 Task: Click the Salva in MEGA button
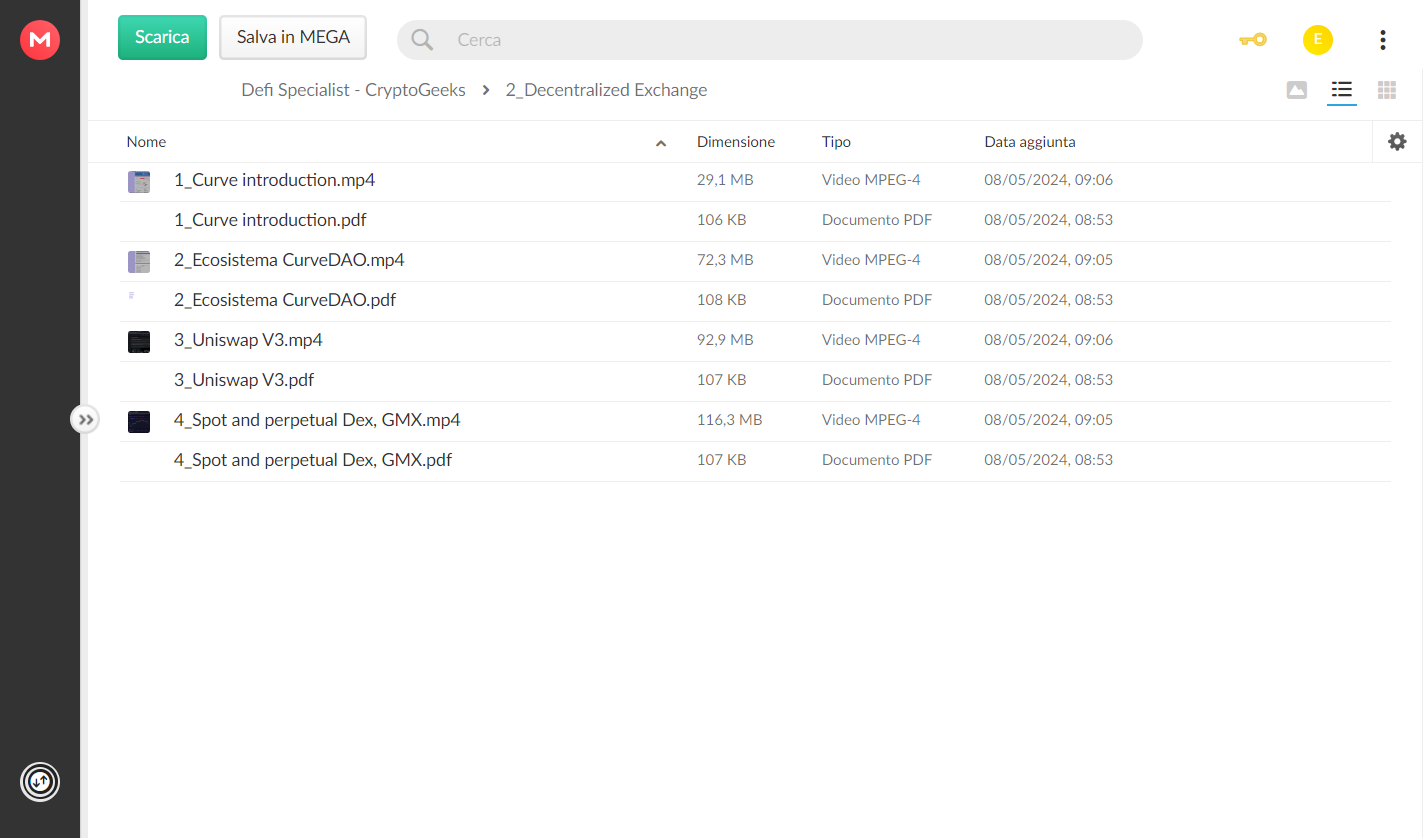[x=293, y=38]
